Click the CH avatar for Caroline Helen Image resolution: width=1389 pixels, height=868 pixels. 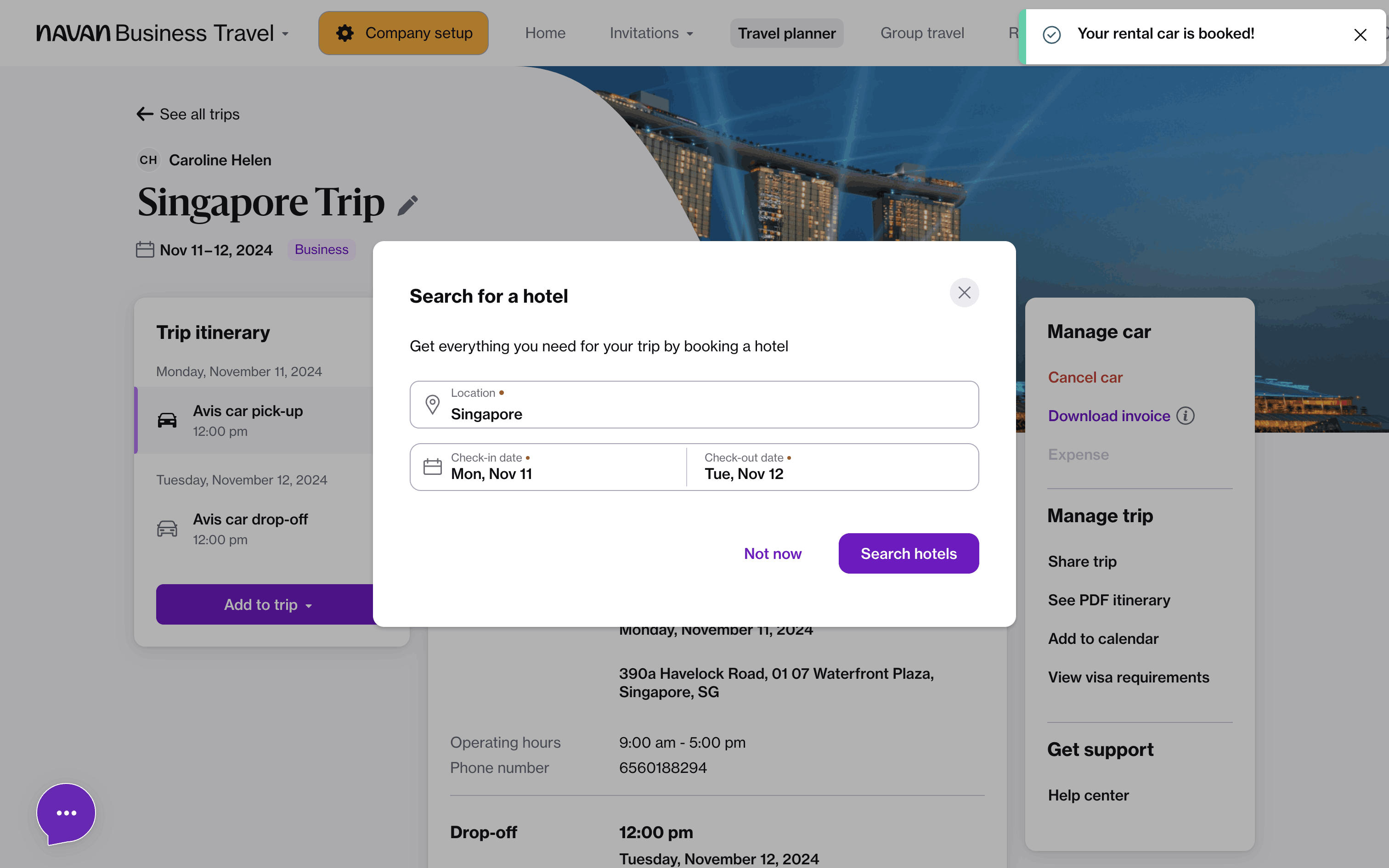point(148,160)
